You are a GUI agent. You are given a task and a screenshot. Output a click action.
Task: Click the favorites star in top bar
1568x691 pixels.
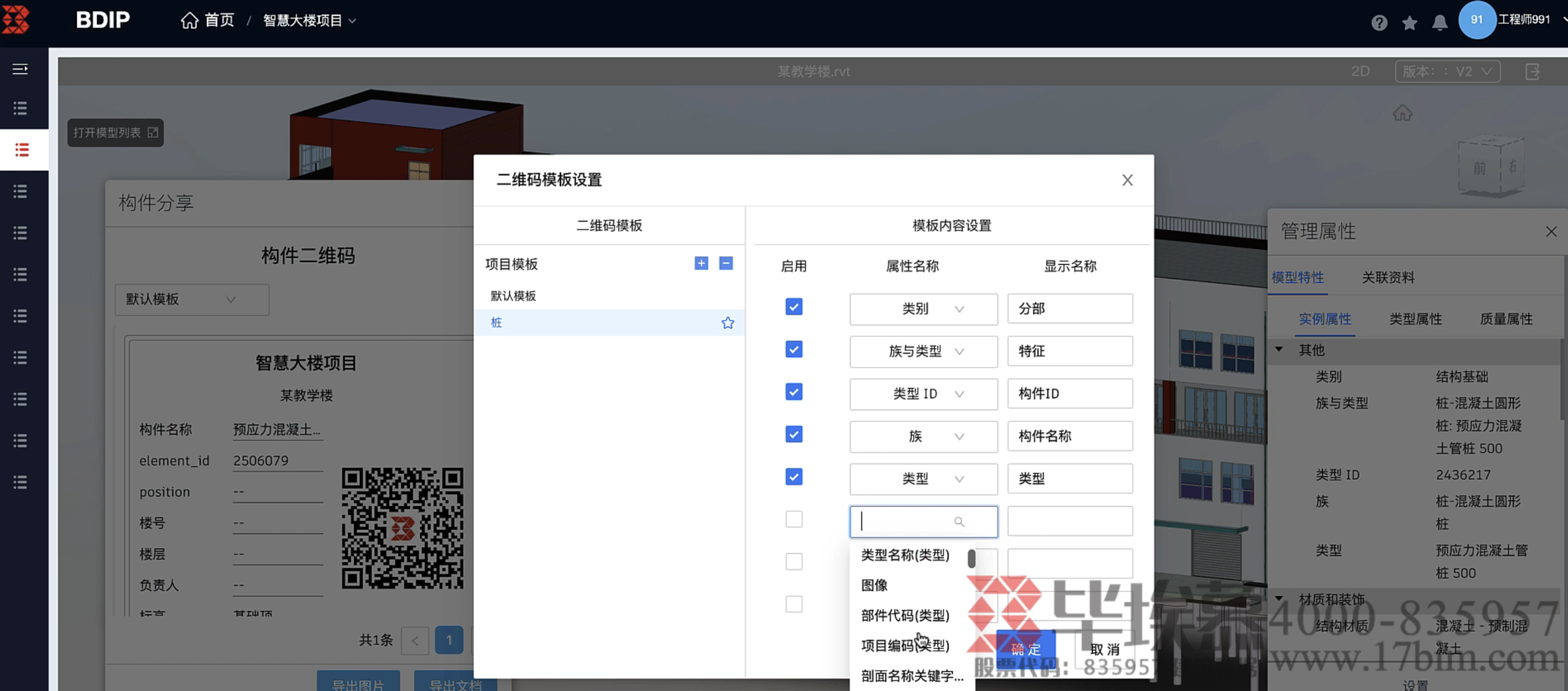pyautogui.click(x=1409, y=23)
